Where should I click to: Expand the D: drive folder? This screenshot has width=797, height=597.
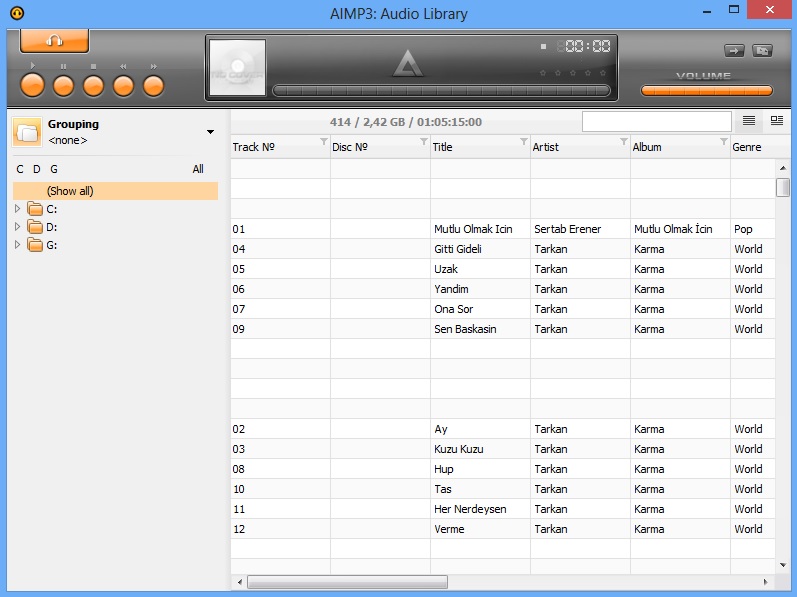point(17,227)
